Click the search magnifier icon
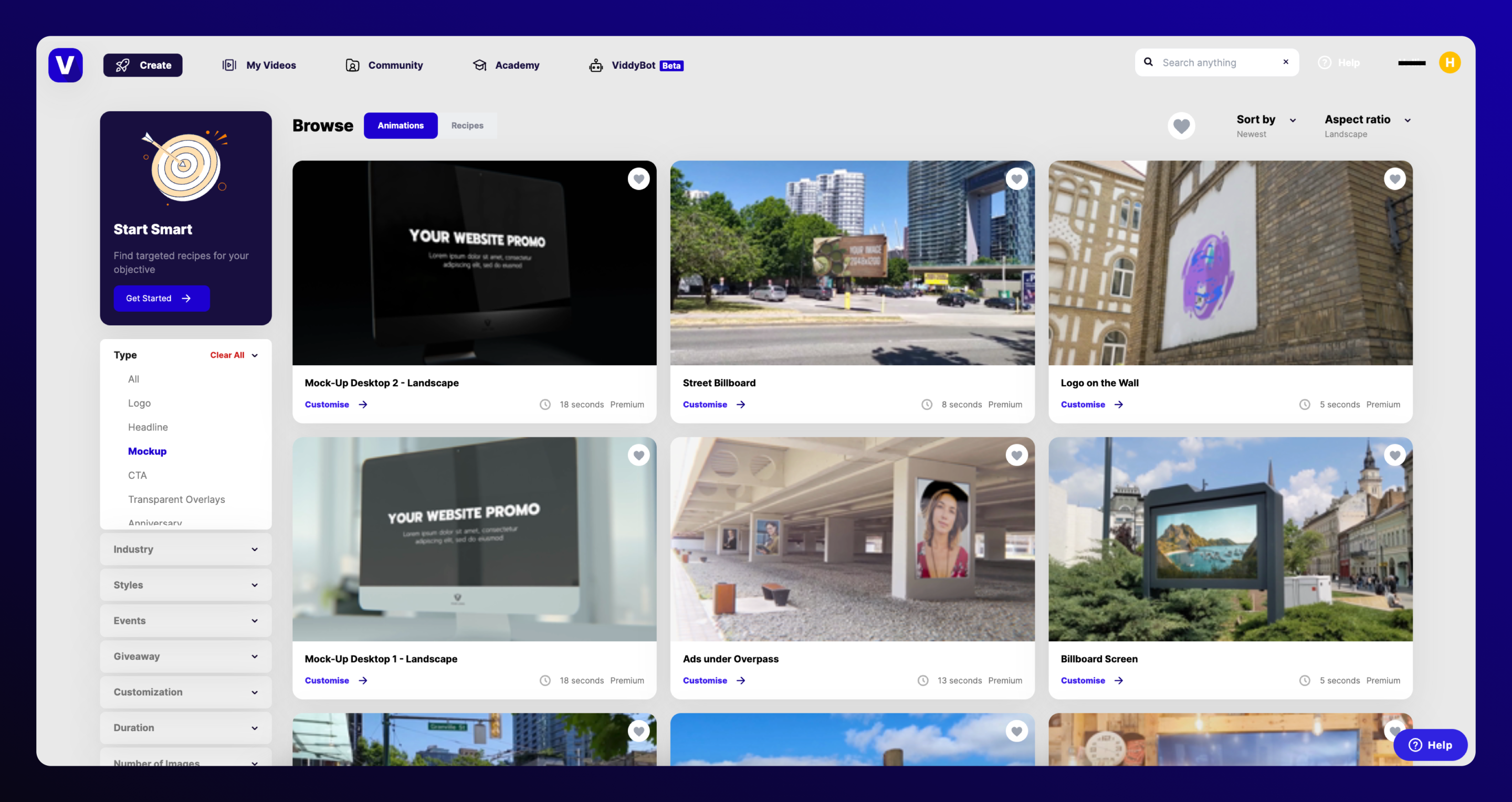The width and height of the screenshot is (1512, 802). point(1149,62)
